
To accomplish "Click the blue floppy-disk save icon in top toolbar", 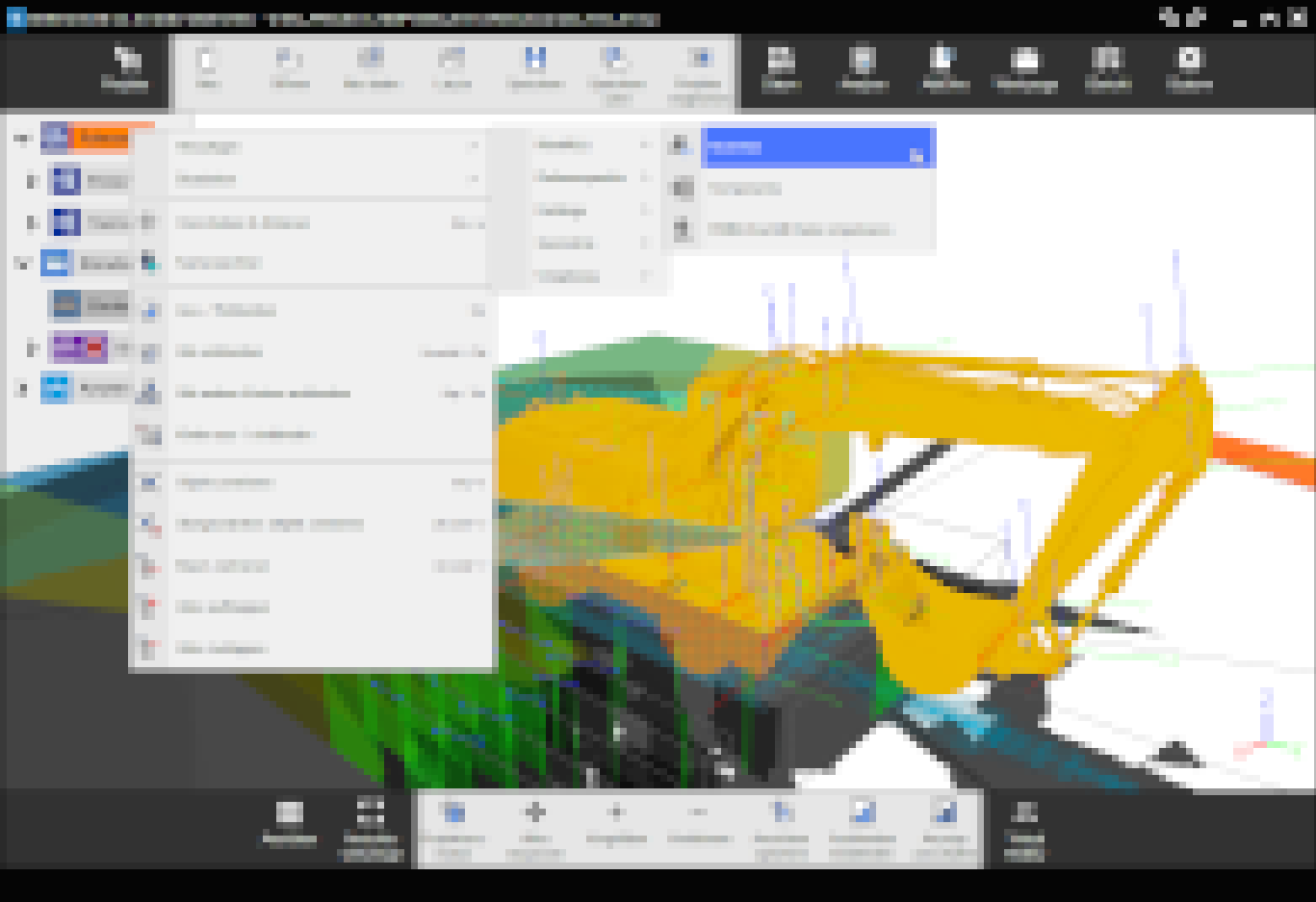I will pyautogui.click(x=534, y=61).
